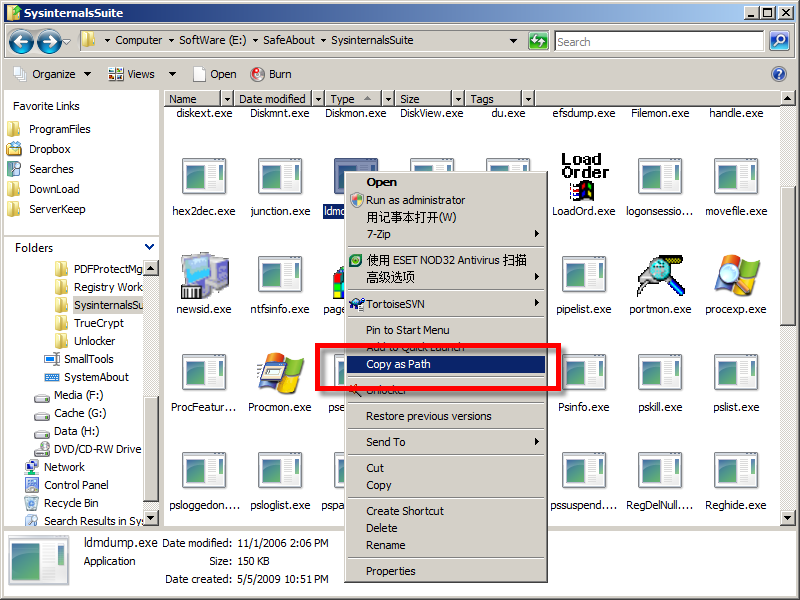The image size is (800, 600).
Task: Choose Rename in context menu
Action: (446, 545)
